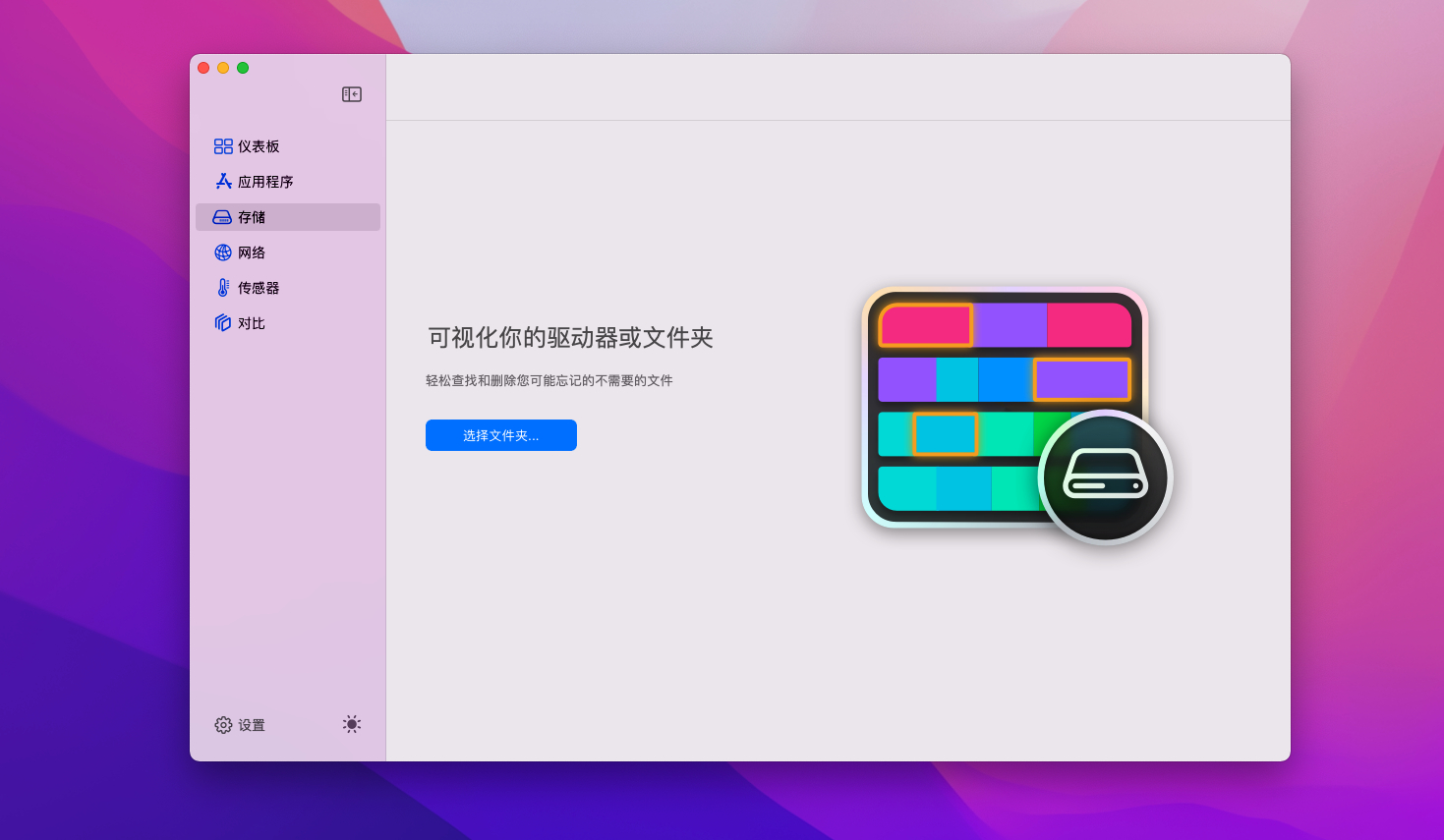The height and width of the screenshot is (840, 1444).
Task: Click the 仪表板 grid icon
Action: (223, 146)
